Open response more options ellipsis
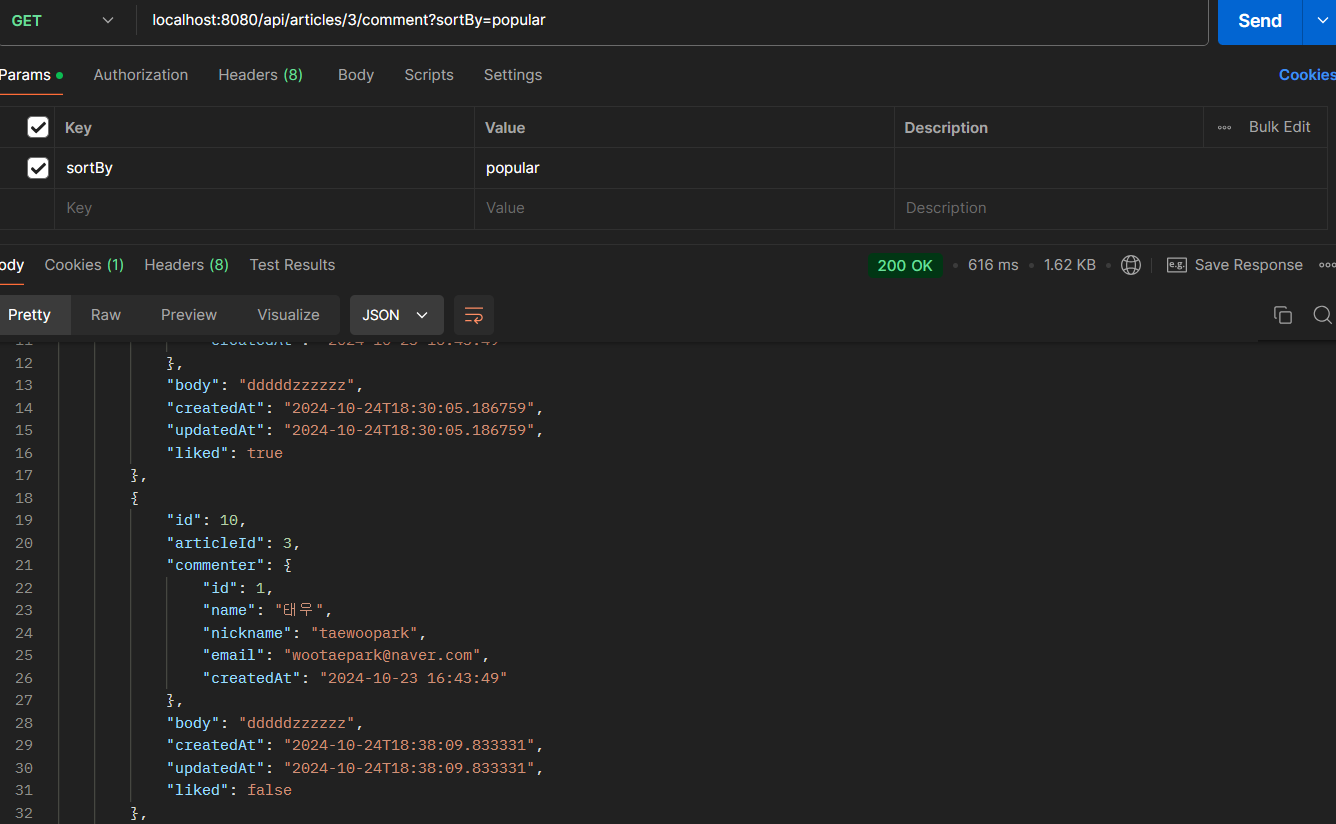 pos(1327,265)
